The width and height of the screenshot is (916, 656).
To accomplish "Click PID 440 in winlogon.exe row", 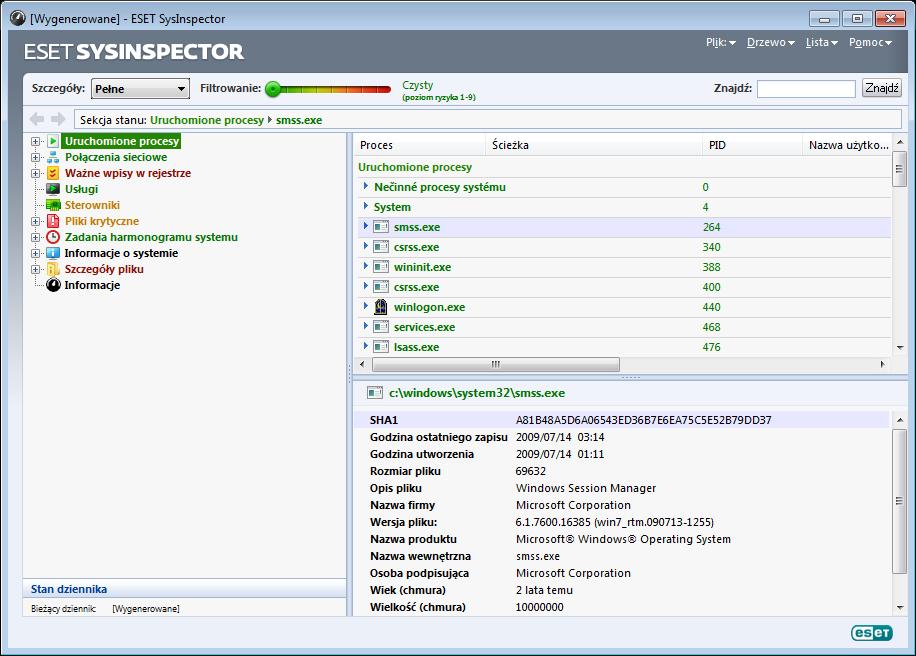I will (712, 307).
